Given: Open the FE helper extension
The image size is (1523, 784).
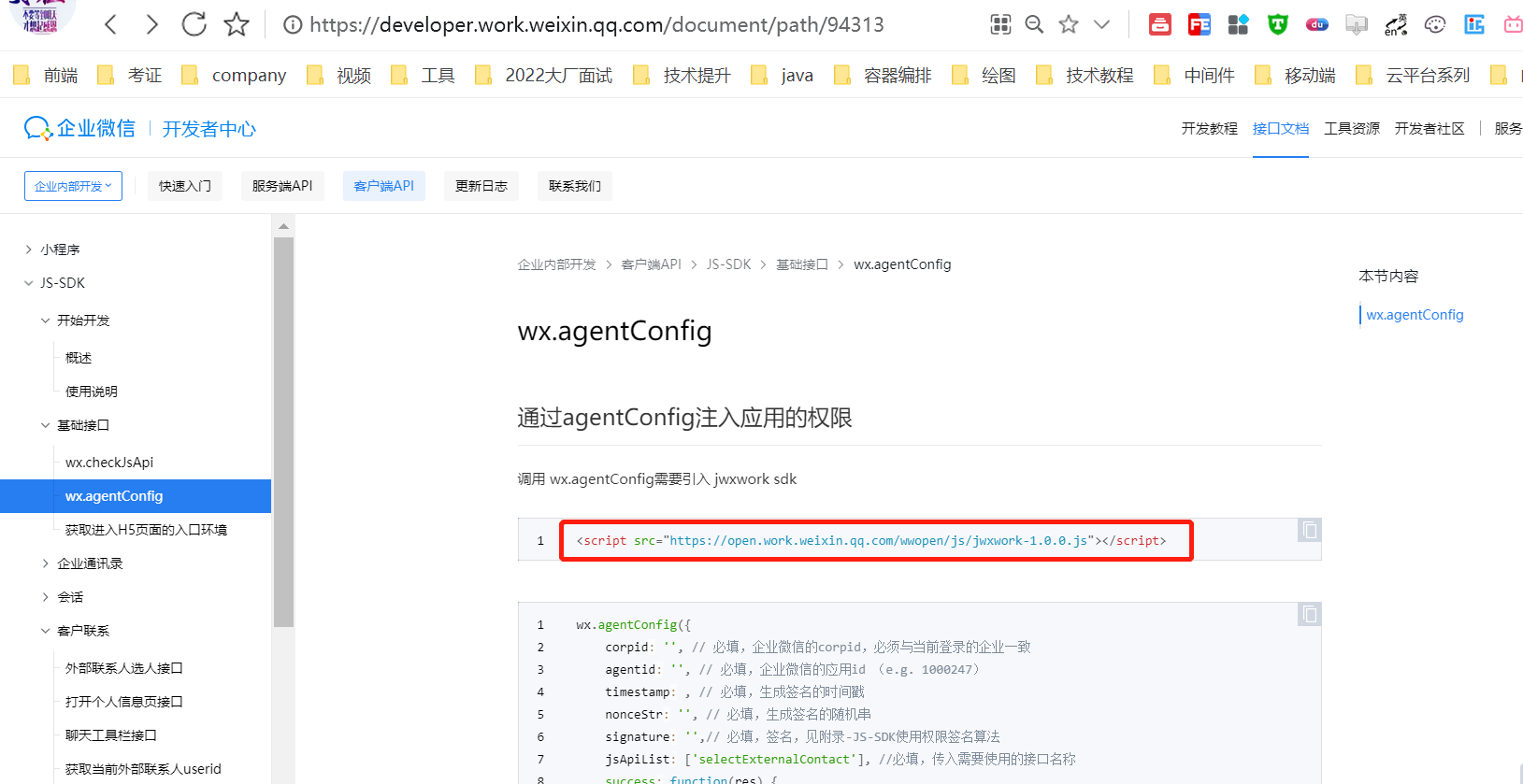Looking at the screenshot, I should click(1200, 25).
